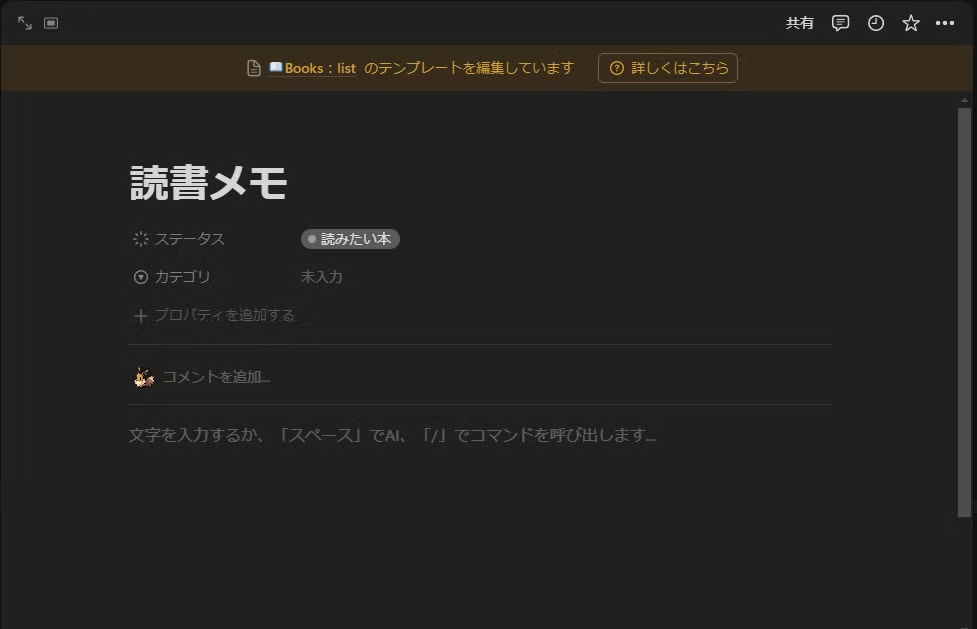977x629 pixels.
Task: Edit the 読書メモ page title
Action: [209, 183]
